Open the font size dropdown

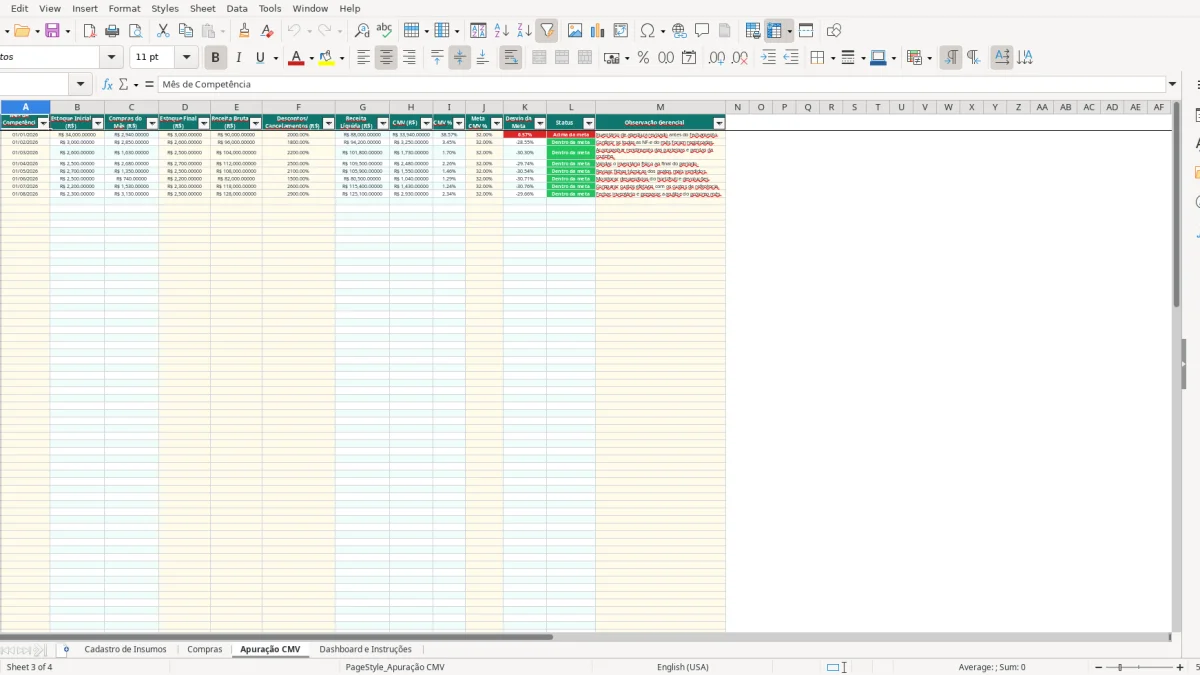[x=187, y=58]
